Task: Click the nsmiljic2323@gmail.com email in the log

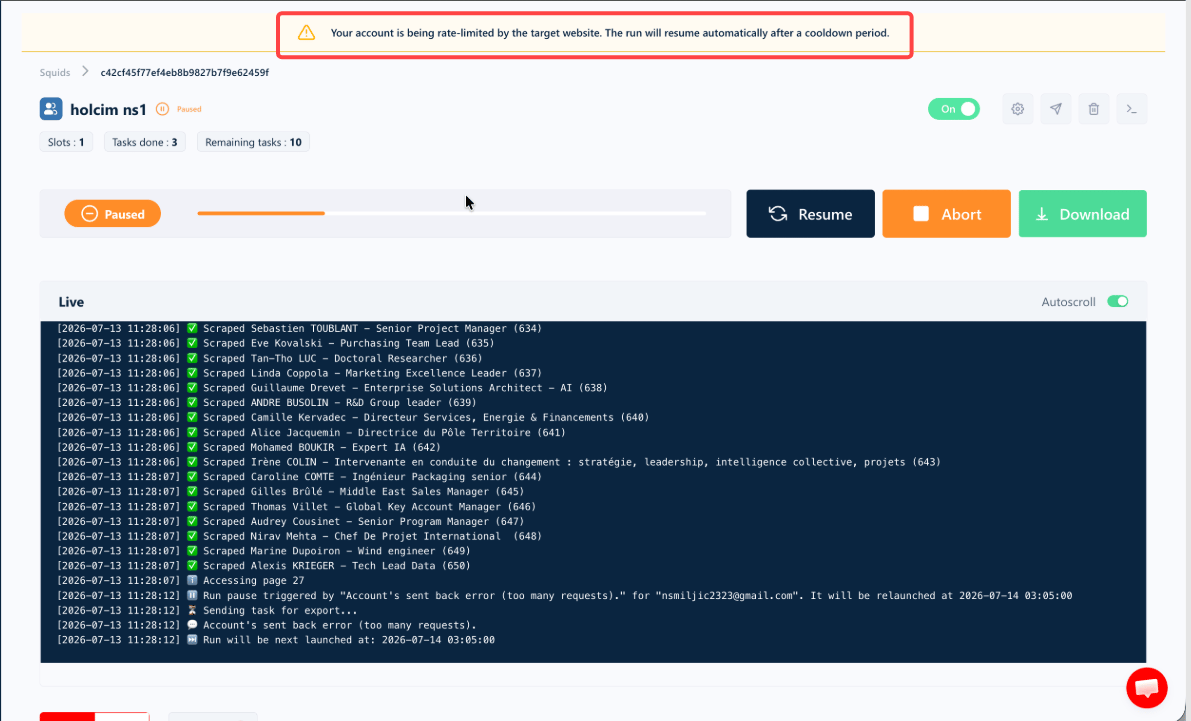Action: pyautogui.click(x=728, y=596)
